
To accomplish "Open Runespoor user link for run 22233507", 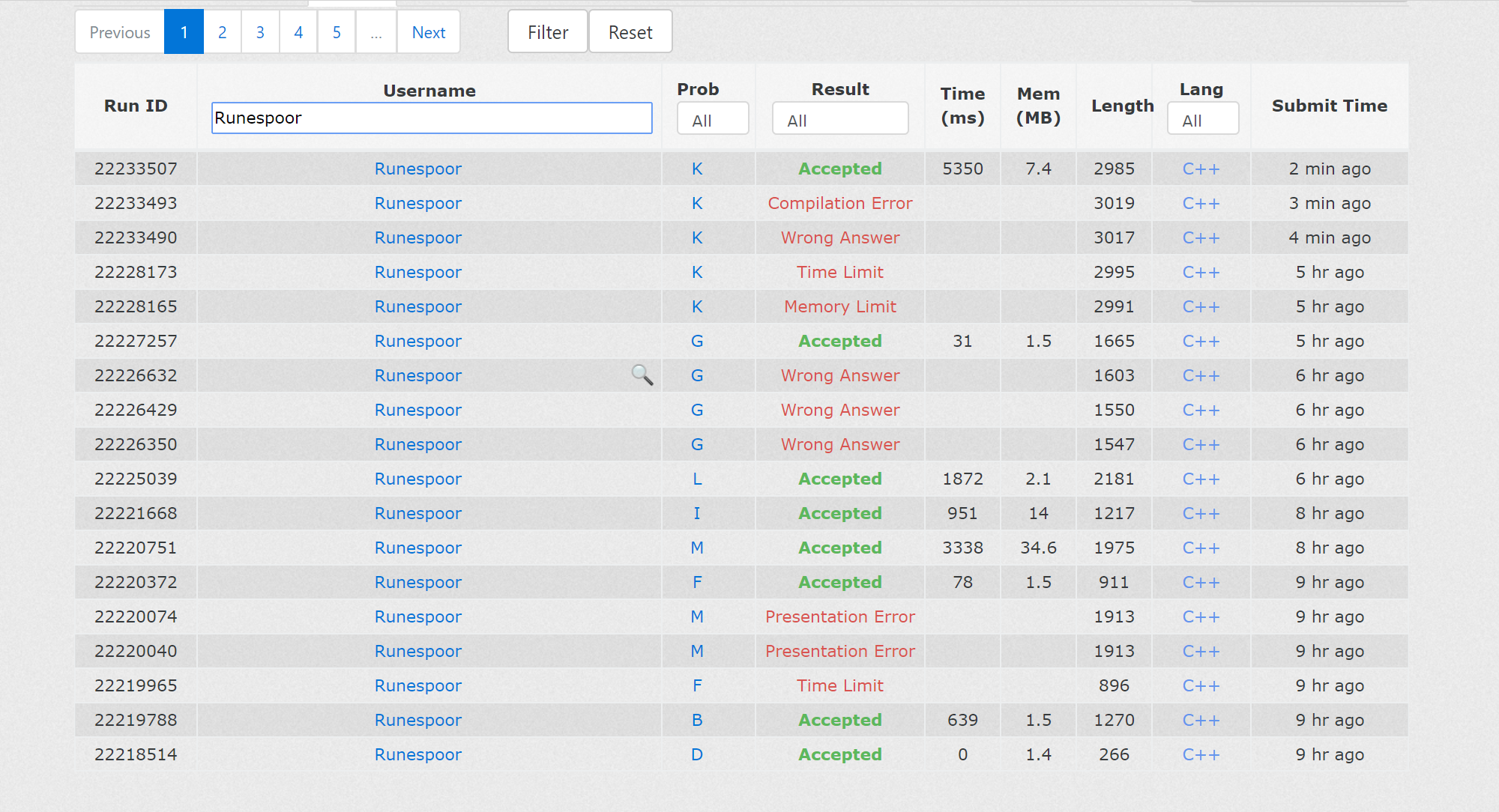I will [417, 169].
